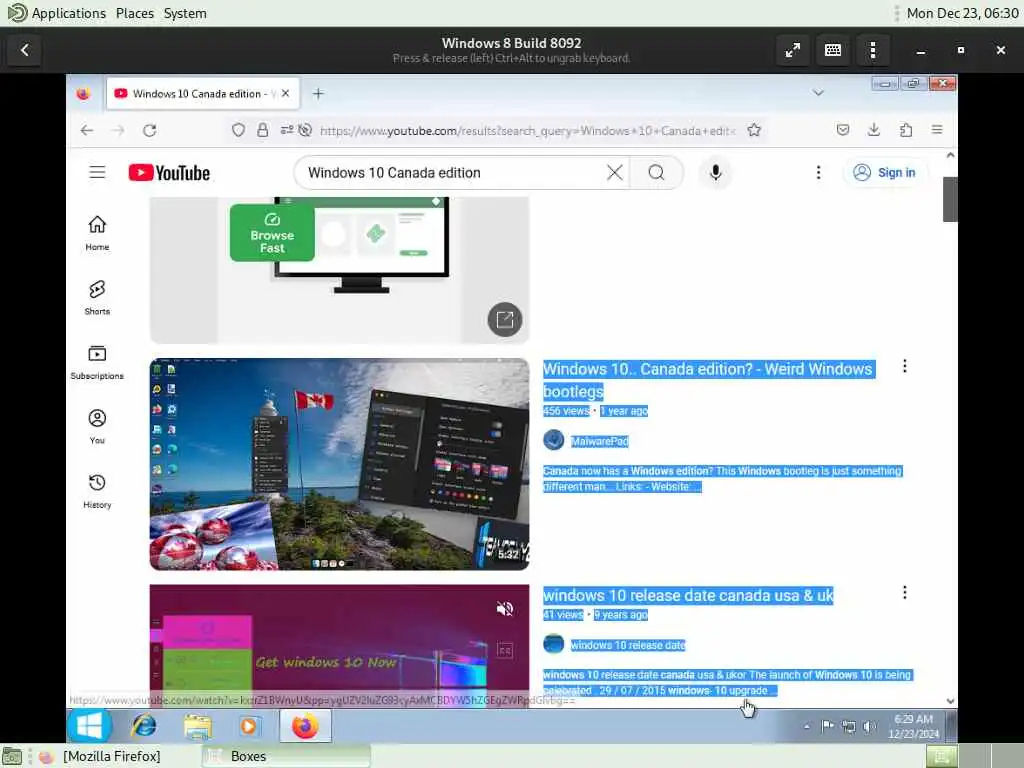This screenshot has width=1024, height=768.
Task: Open Boxes keyboard shortcuts menu
Action: click(833, 50)
